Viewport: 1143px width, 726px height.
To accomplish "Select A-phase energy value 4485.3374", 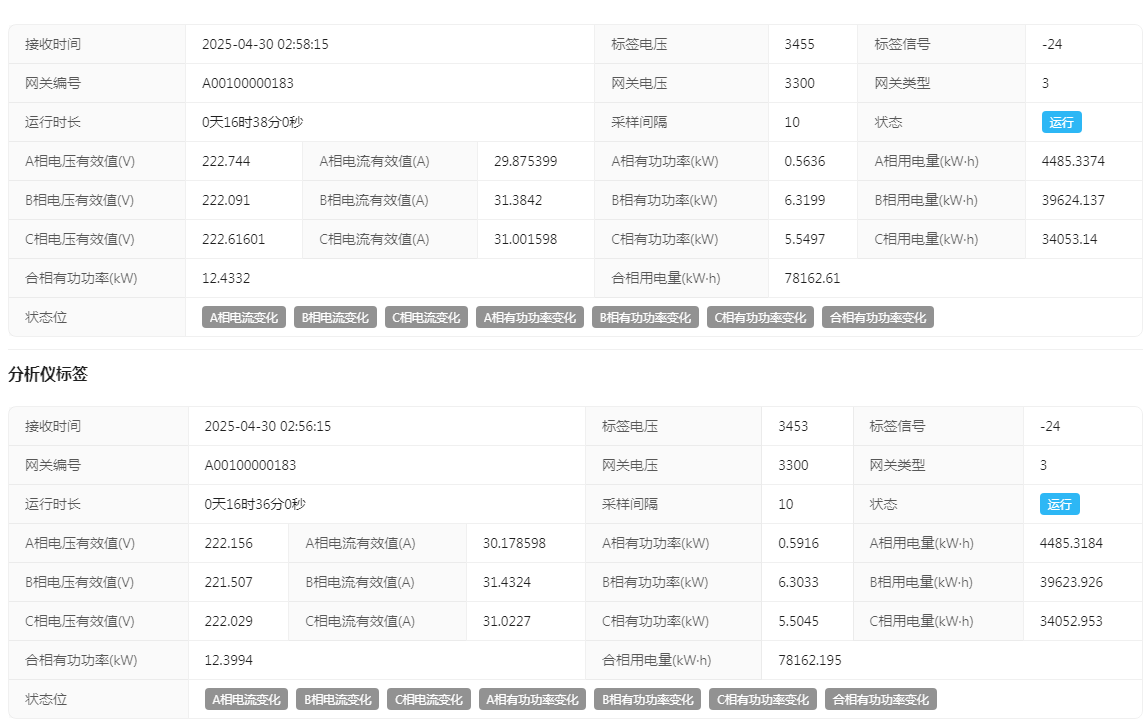I will point(1073,161).
